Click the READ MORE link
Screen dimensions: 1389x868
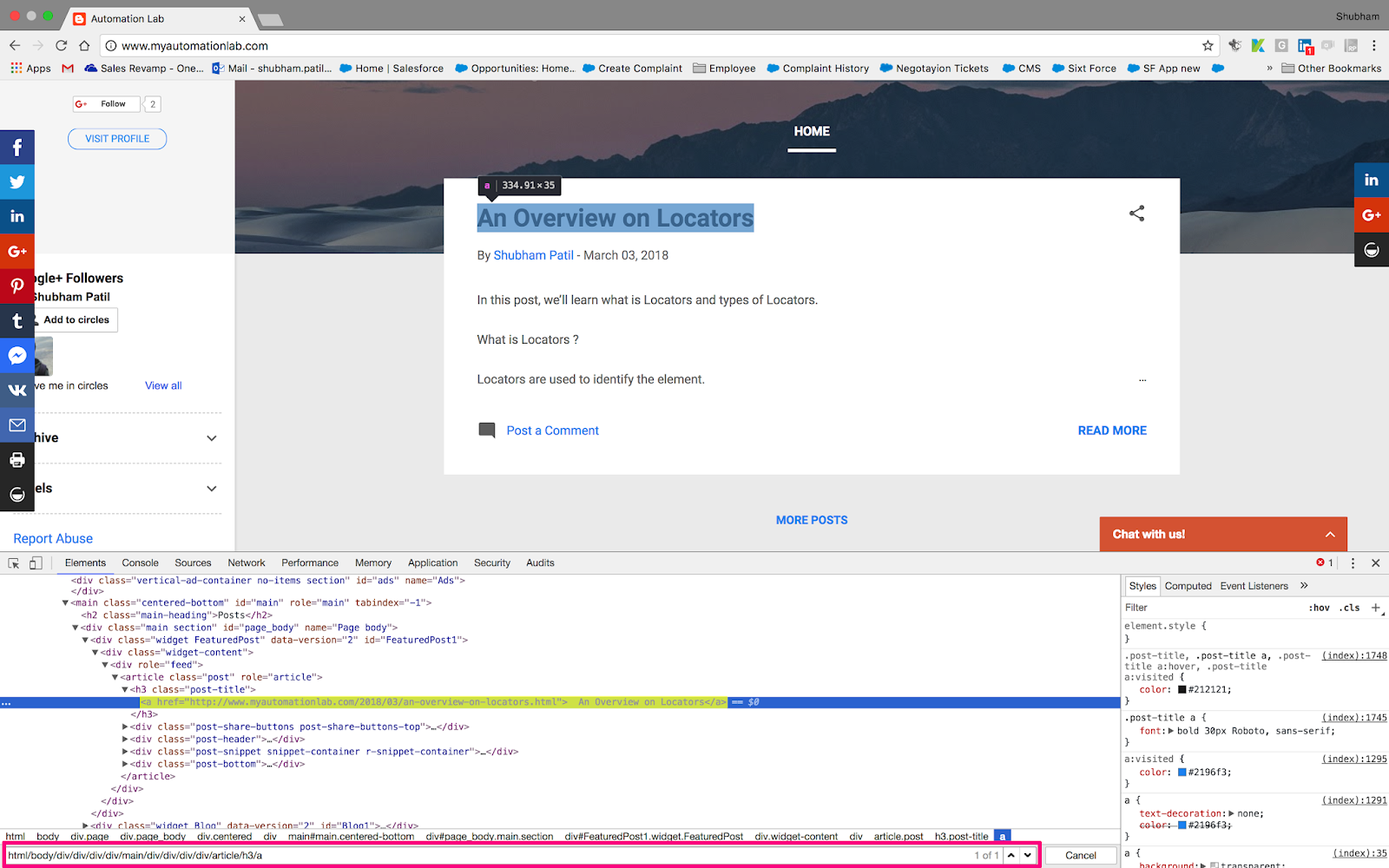coord(1111,430)
